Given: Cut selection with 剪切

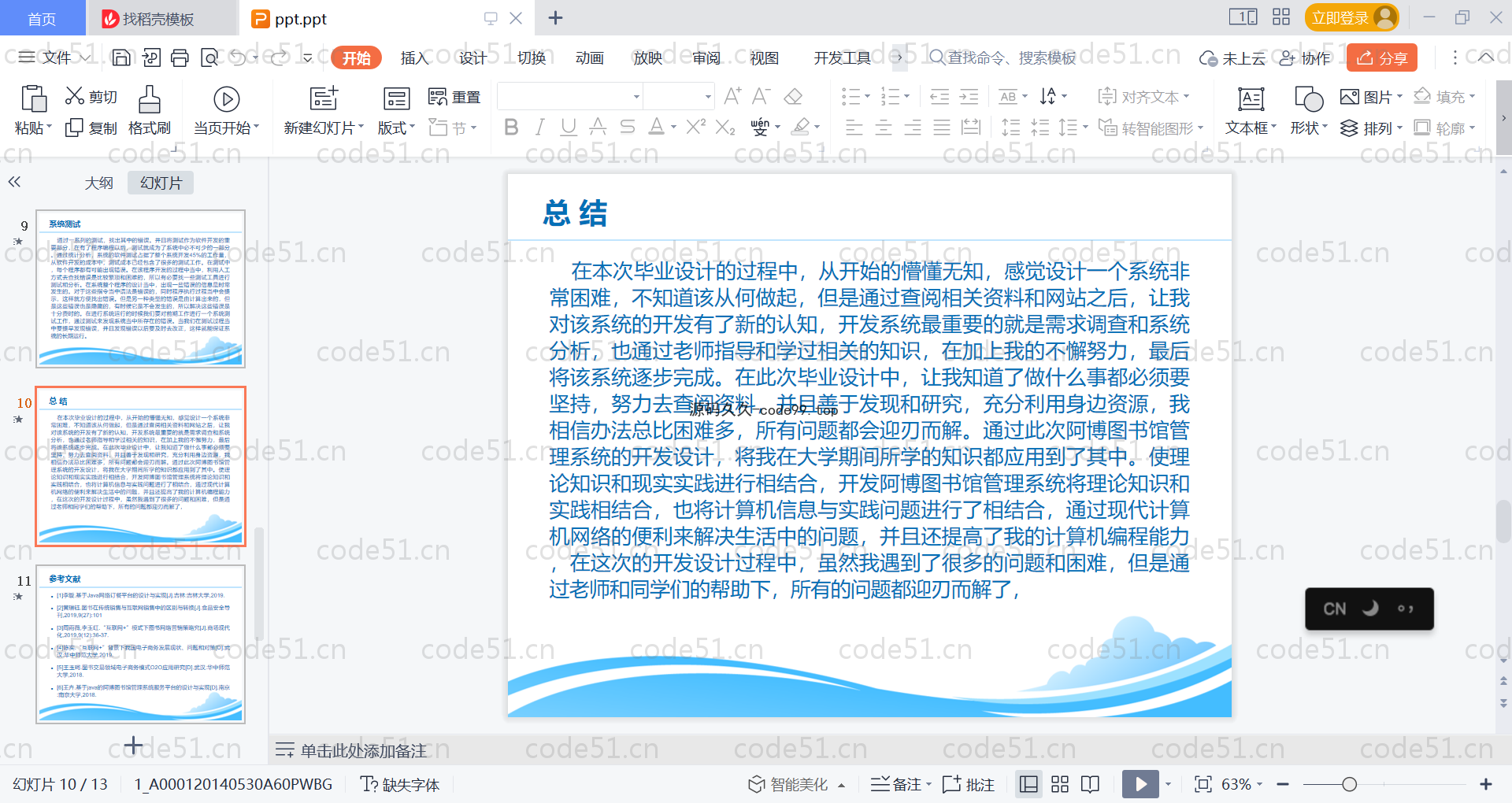Looking at the screenshot, I should 91,97.
